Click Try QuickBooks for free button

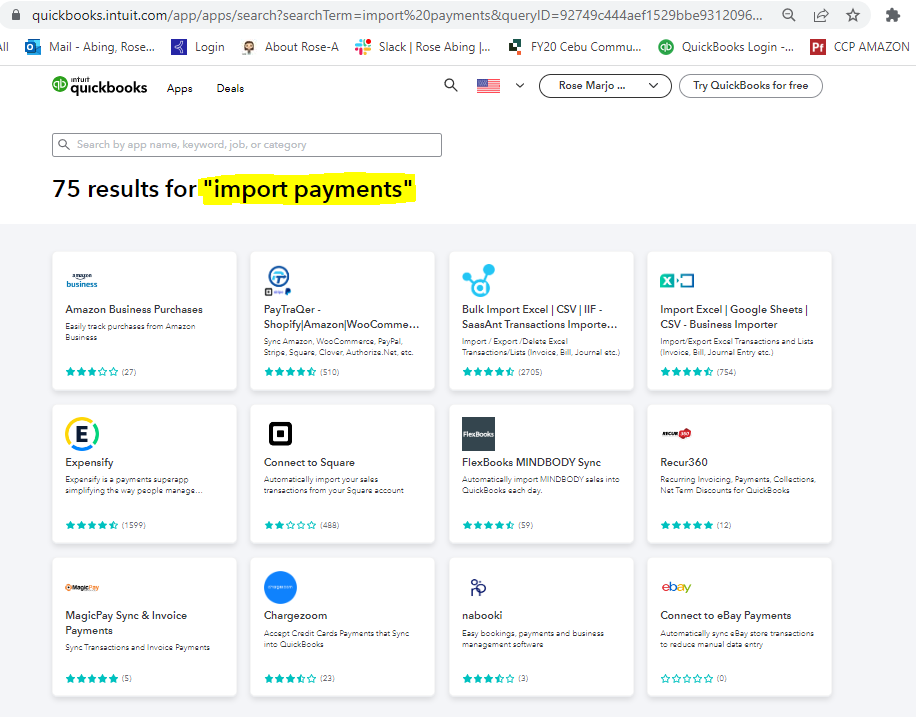click(x=750, y=86)
